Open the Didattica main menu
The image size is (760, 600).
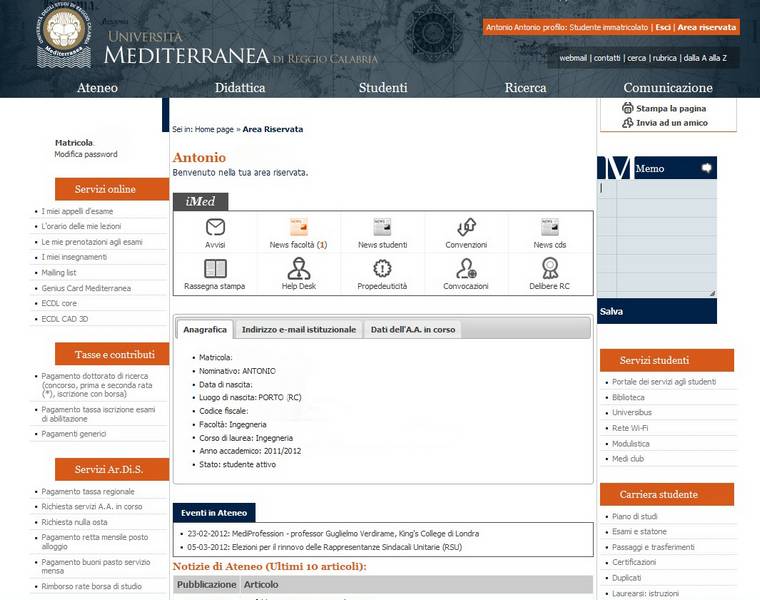pyautogui.click(x=240, y=88)
